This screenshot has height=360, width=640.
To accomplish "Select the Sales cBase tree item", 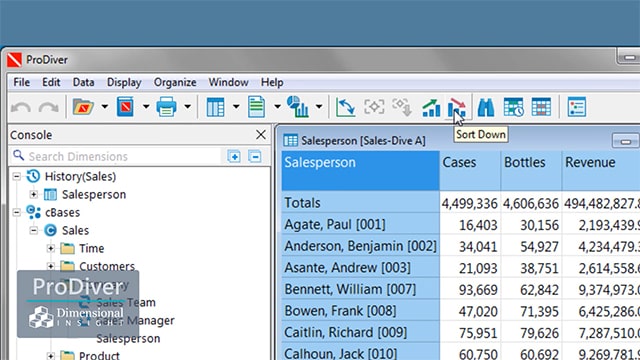I will pyautogui.click(x=76, y=230).
